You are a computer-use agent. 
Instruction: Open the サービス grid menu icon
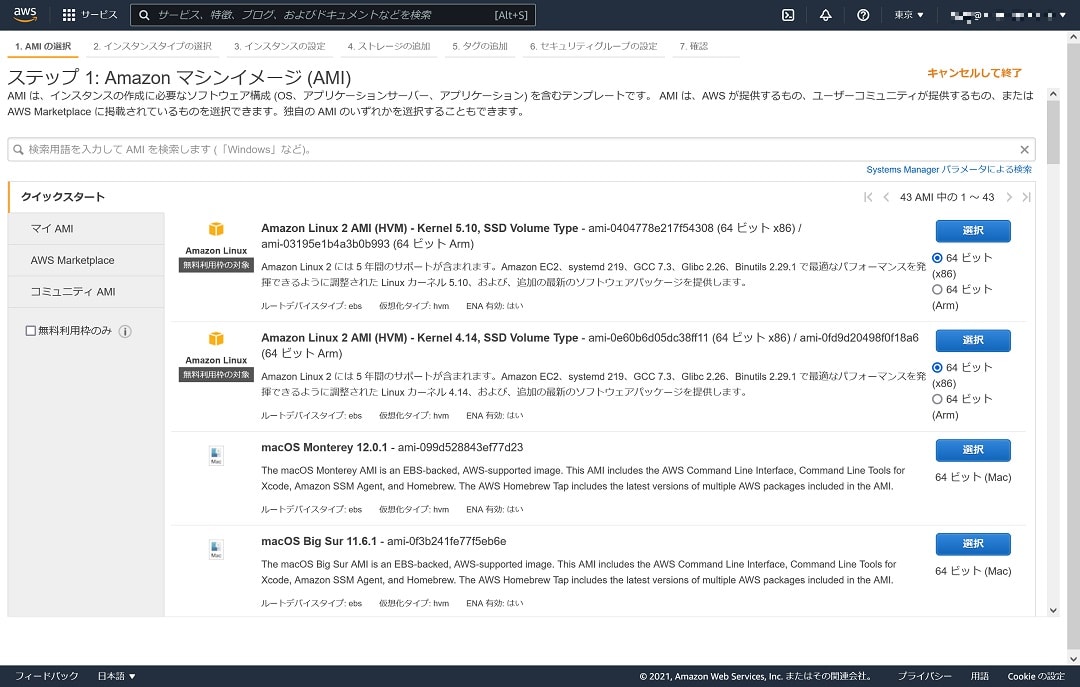[69, 14]
